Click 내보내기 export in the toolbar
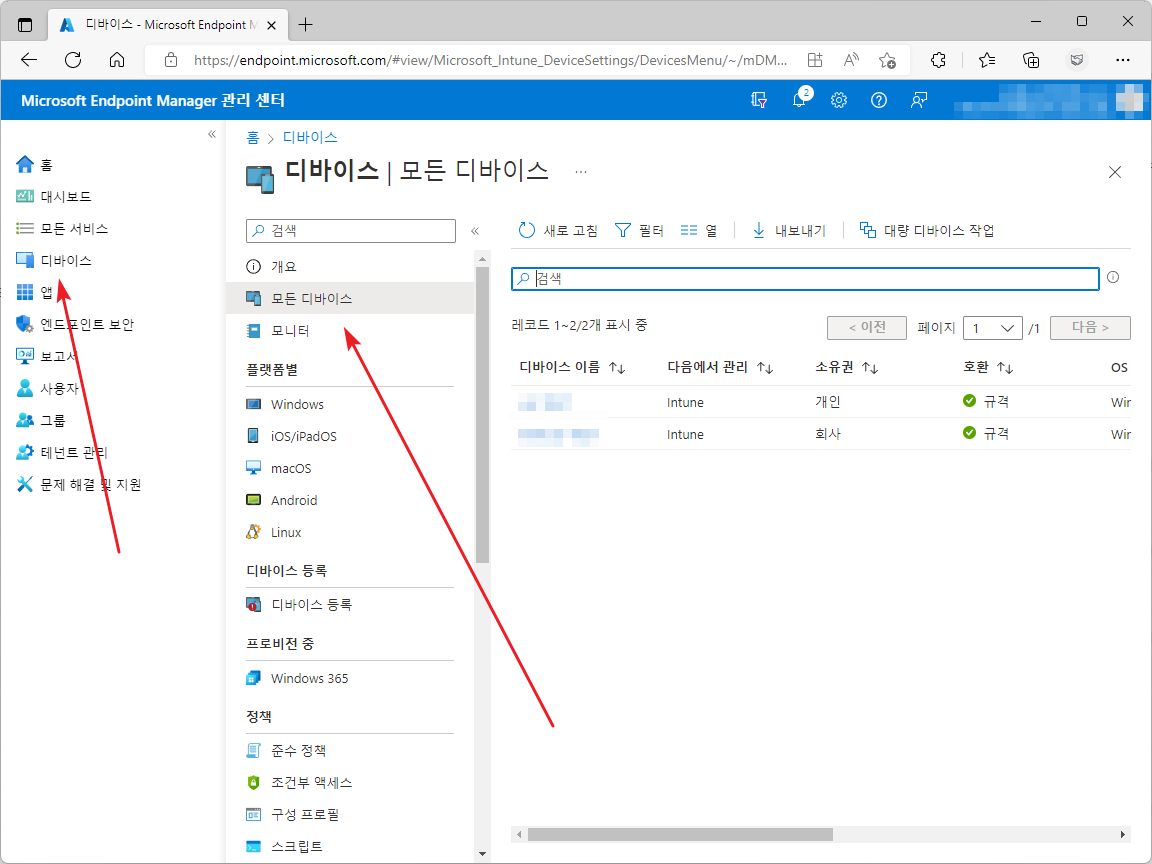 789,231
